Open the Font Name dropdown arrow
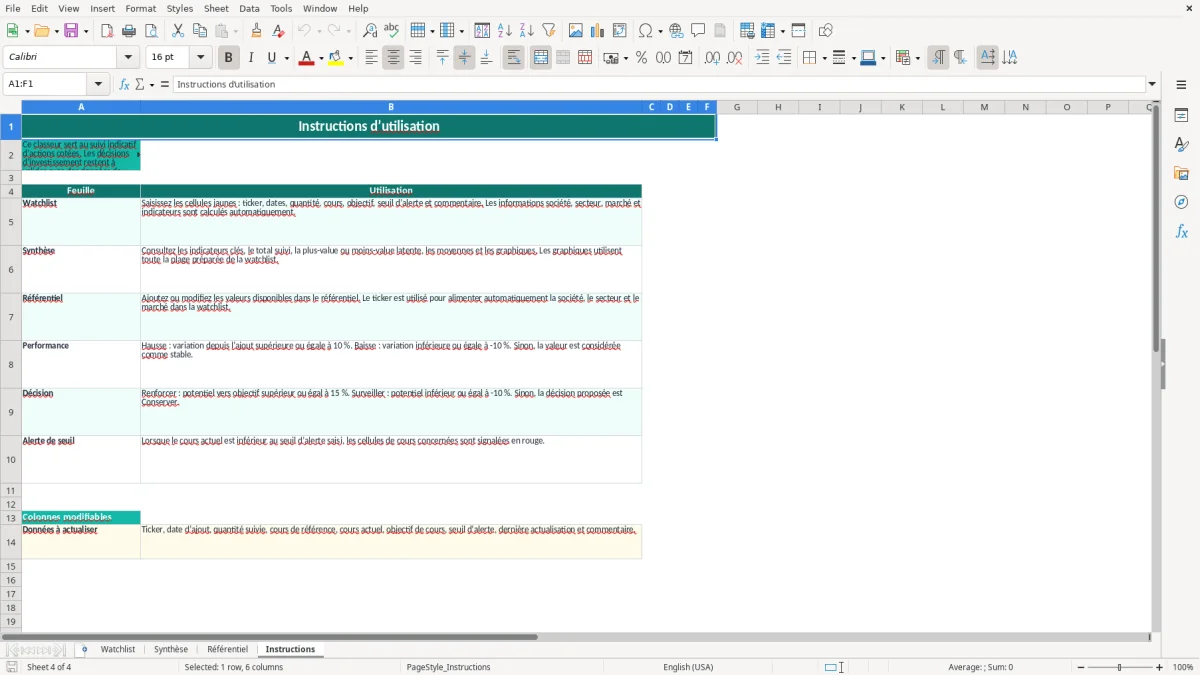Screen dimensions: 1200x675 [x=128, y=58]
